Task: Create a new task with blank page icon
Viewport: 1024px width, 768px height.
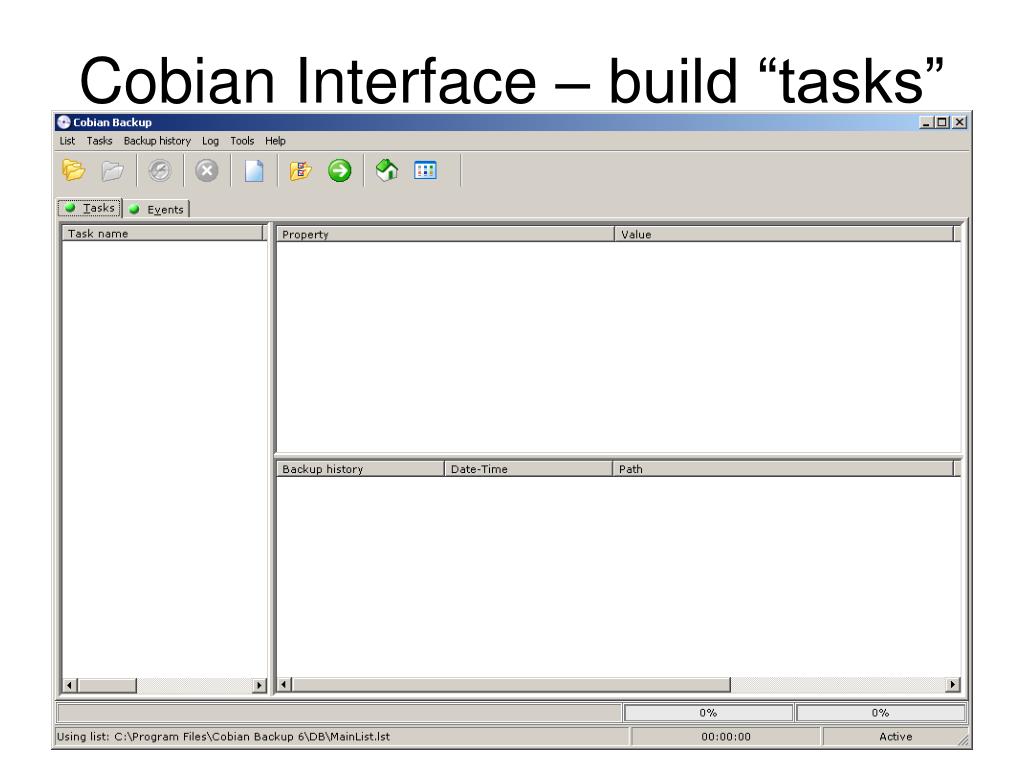Action: (x=254, y=171)
